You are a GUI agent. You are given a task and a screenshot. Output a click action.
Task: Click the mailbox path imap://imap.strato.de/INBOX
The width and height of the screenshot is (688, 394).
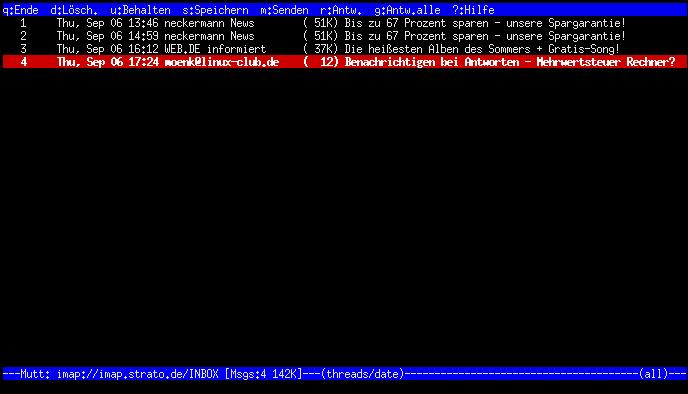[138, 374]
